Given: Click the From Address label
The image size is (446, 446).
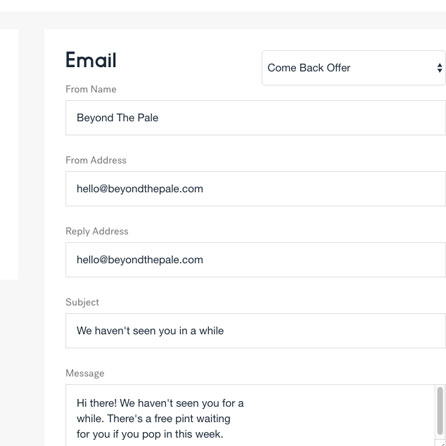Looking at the screenshot, I should click(96, 160).
